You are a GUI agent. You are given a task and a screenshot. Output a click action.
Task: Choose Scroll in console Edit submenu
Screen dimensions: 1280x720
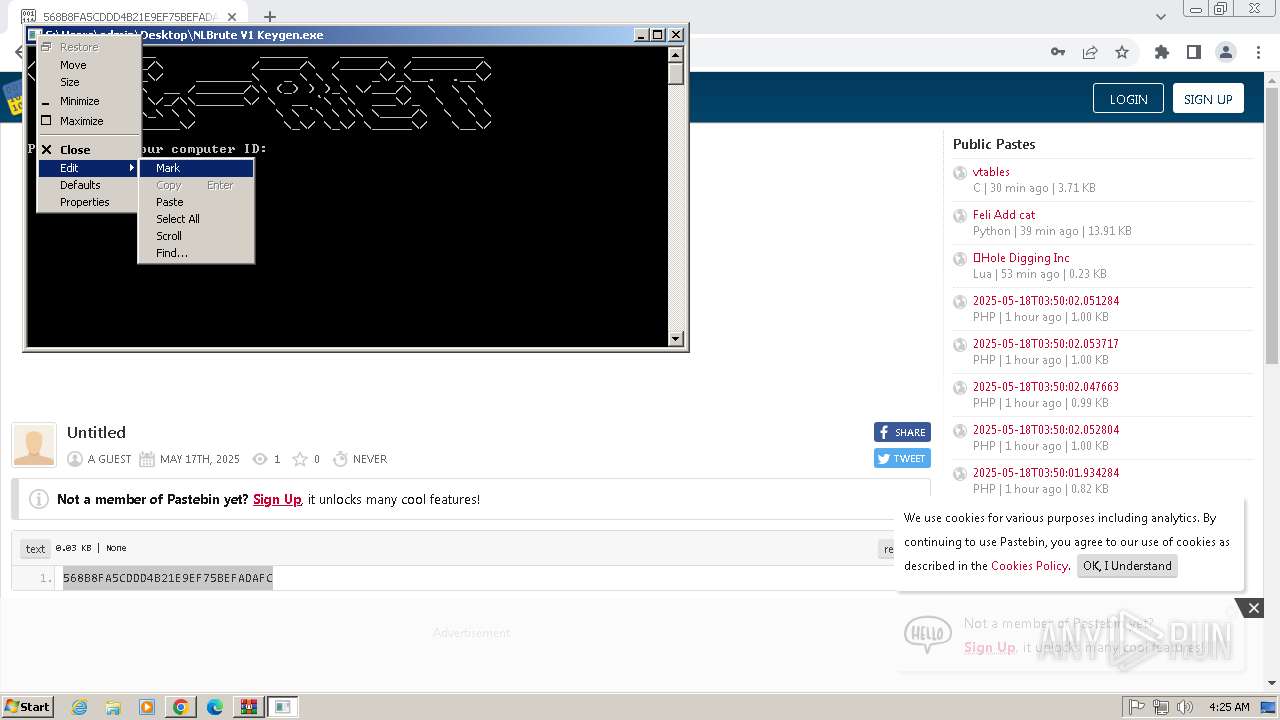[x=196, y=236]
